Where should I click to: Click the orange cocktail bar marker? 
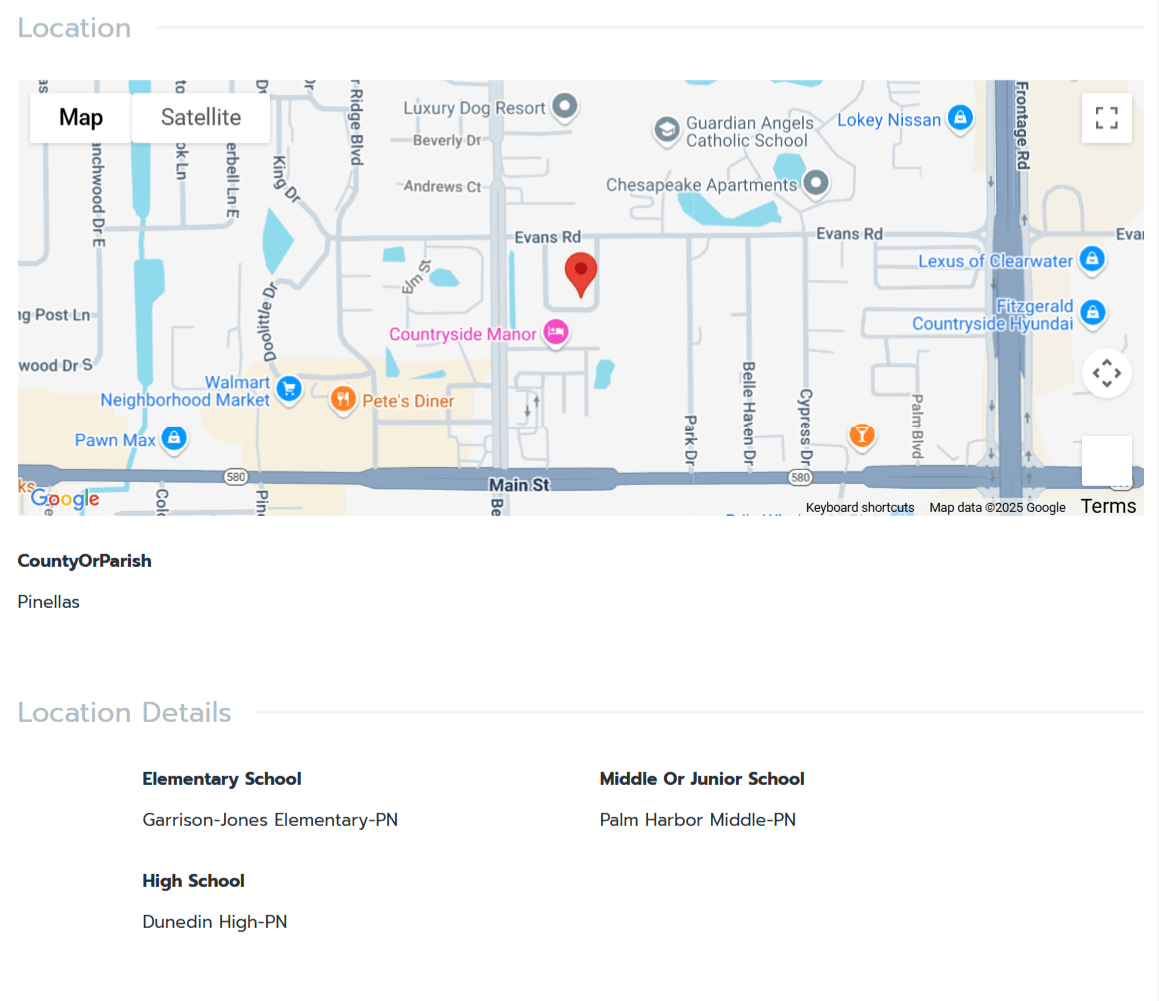861,435
